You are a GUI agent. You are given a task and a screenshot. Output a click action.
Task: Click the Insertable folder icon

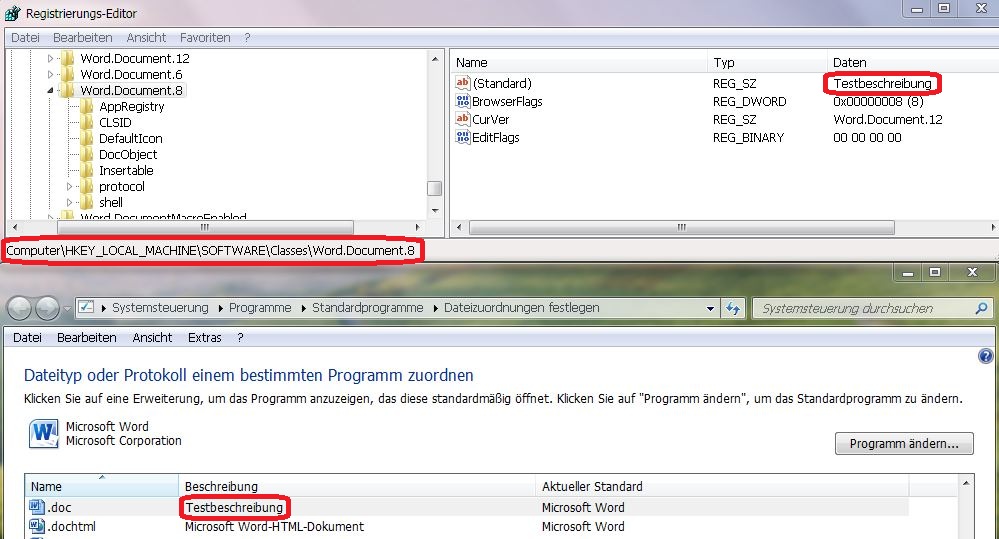(87, 170)
